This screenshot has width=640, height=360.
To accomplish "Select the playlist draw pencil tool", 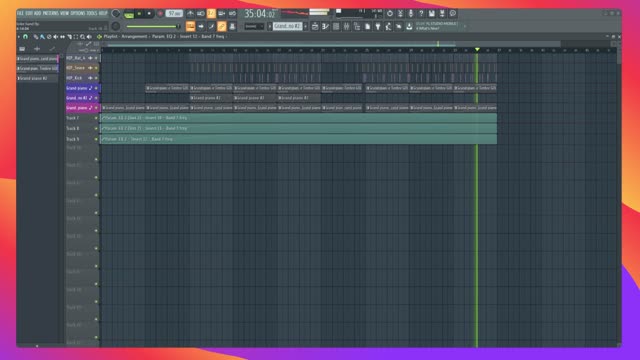I will point(36,37).
